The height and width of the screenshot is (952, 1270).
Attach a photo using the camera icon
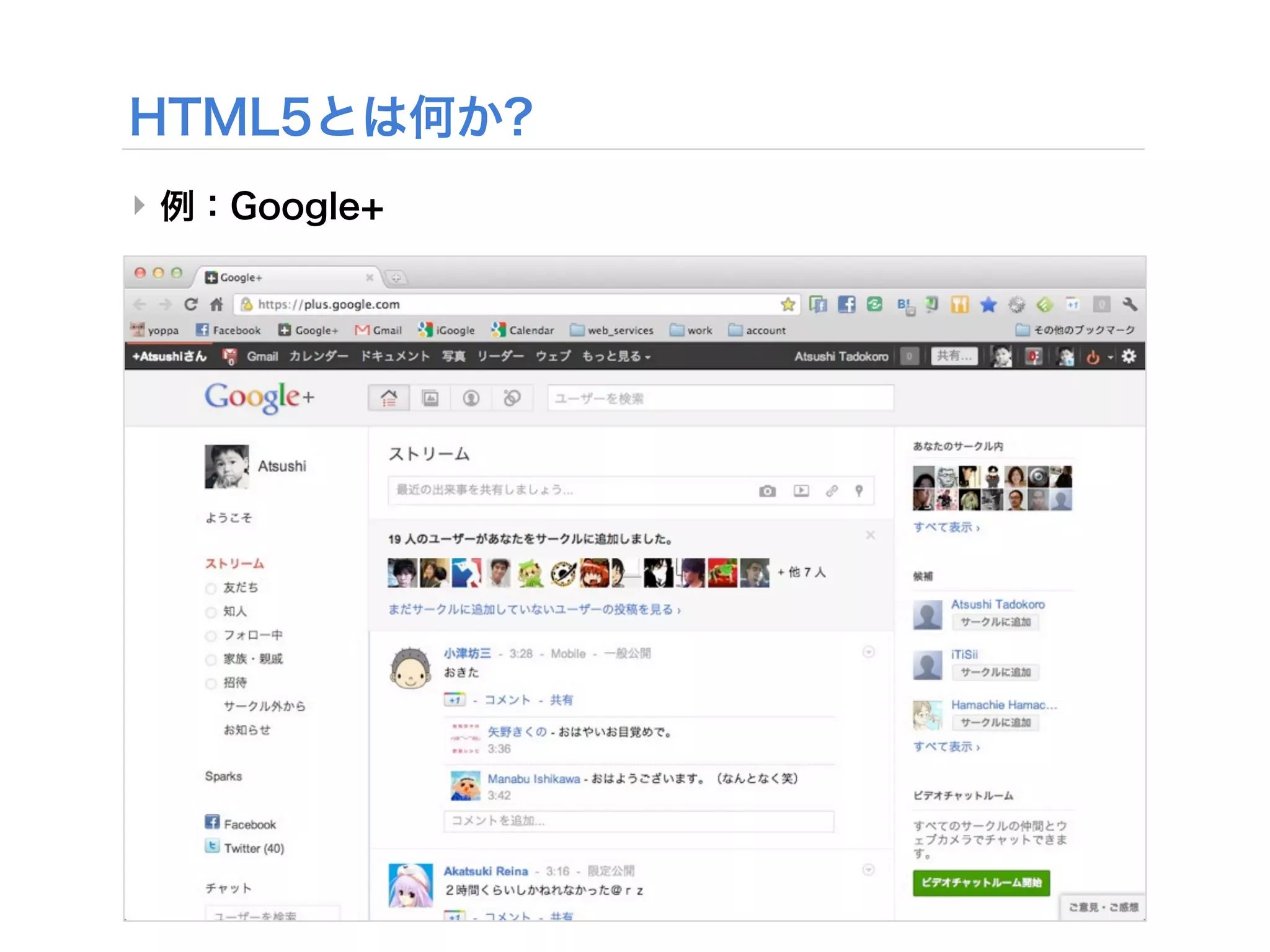point(767,491)
